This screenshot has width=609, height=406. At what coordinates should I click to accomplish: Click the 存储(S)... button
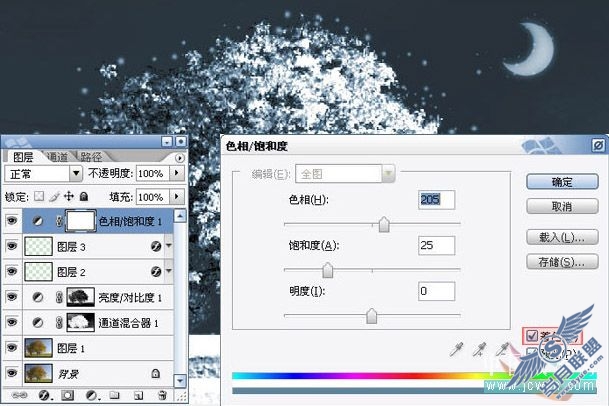[x=562, y=262]
